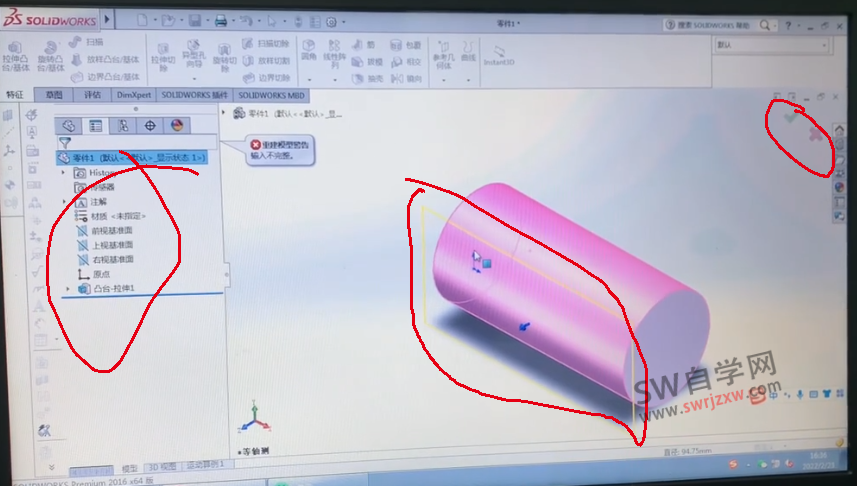
Task: Click the green checkmark confirm corner
Action: [790, 117]
